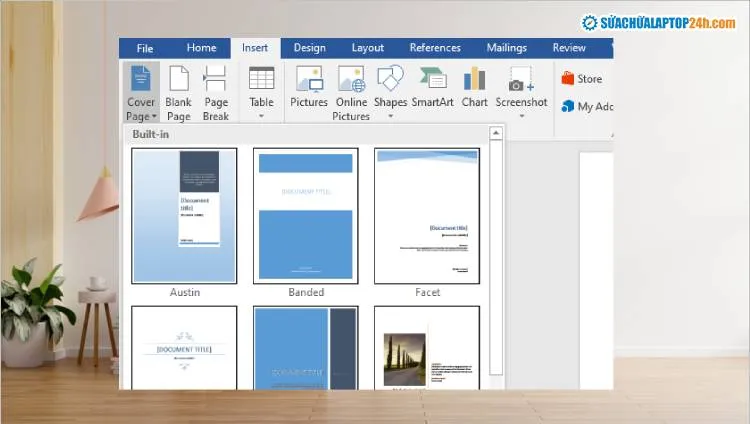The height and width of the screenshot is (424, 750).
Task: Open the Cover Page gallery button
Action: point(141,92)
